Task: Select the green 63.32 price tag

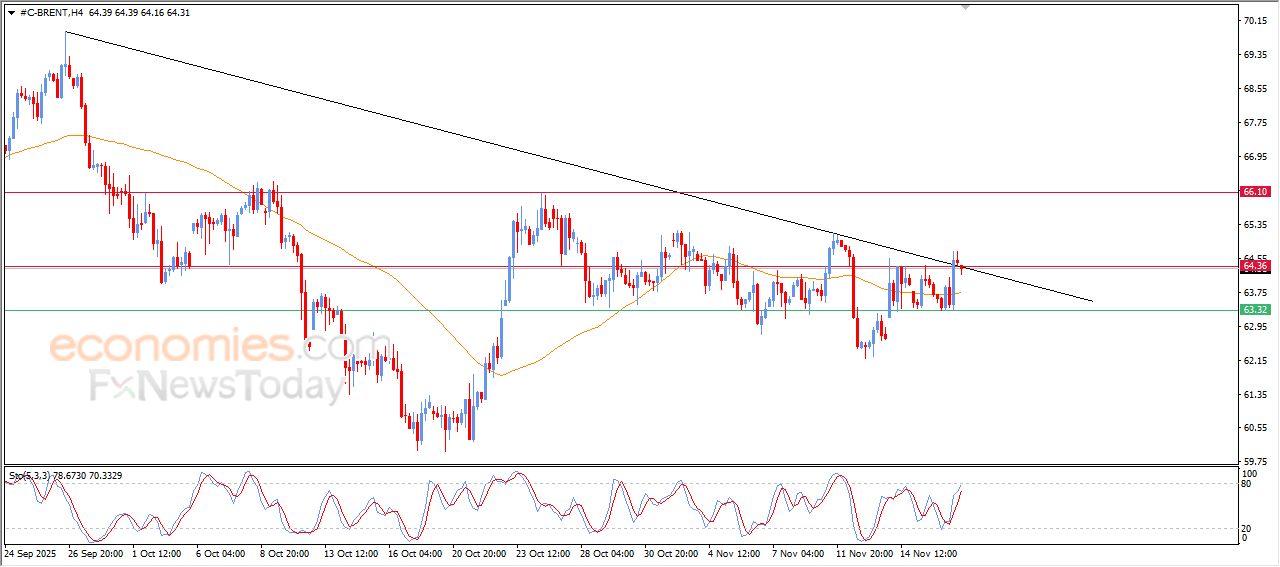Action: (1254, 310)
